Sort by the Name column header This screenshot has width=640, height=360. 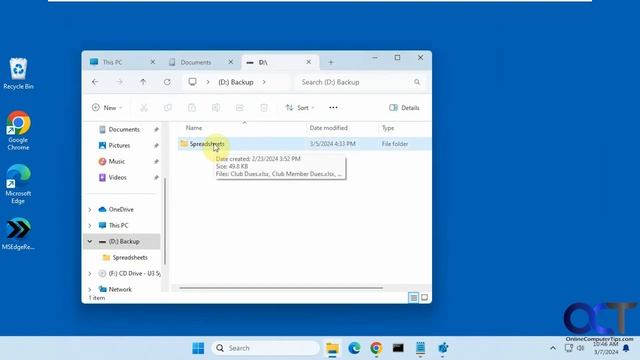tap(194, 128)
